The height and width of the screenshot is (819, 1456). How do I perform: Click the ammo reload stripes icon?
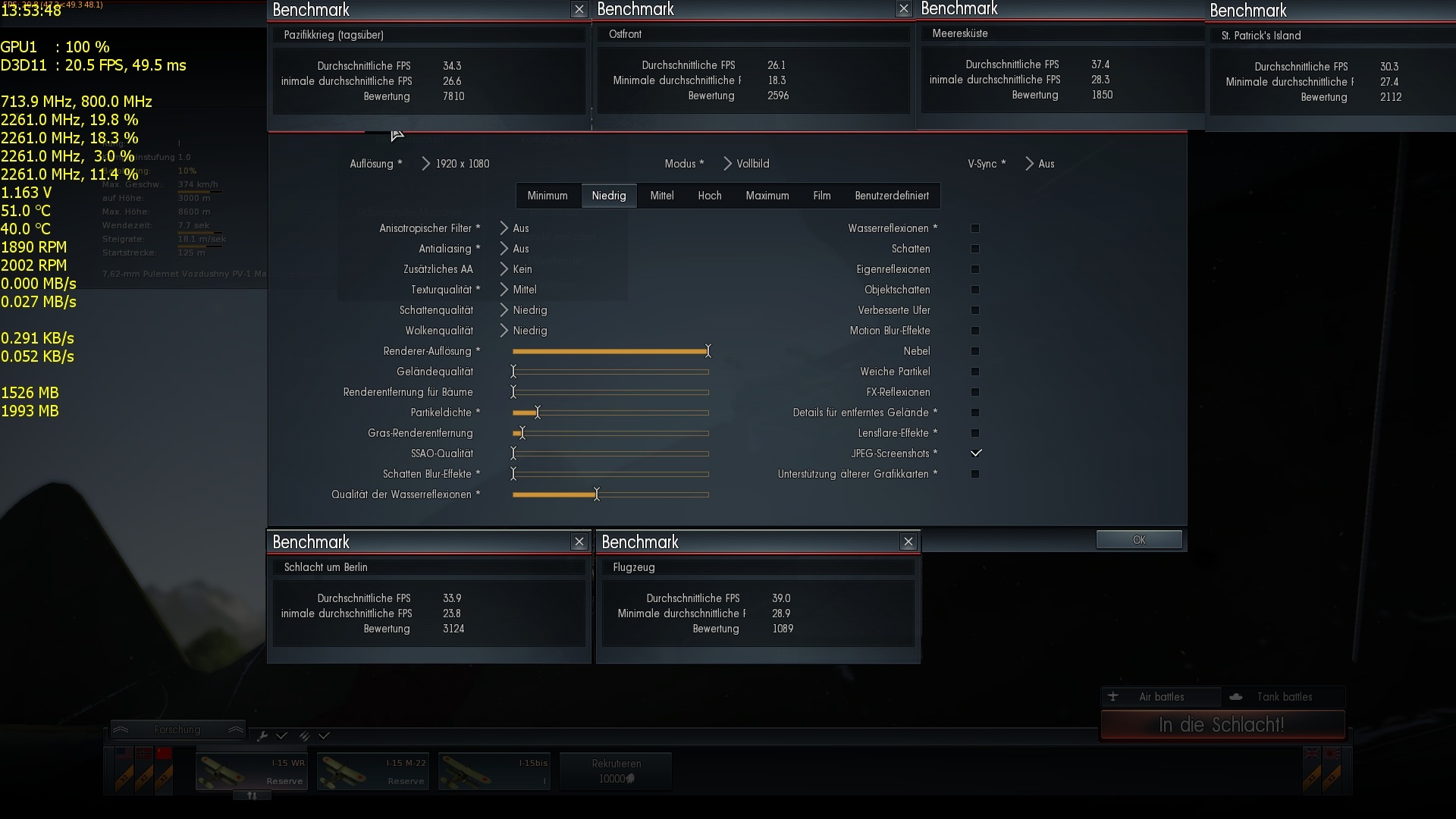[x=303, y=736]
